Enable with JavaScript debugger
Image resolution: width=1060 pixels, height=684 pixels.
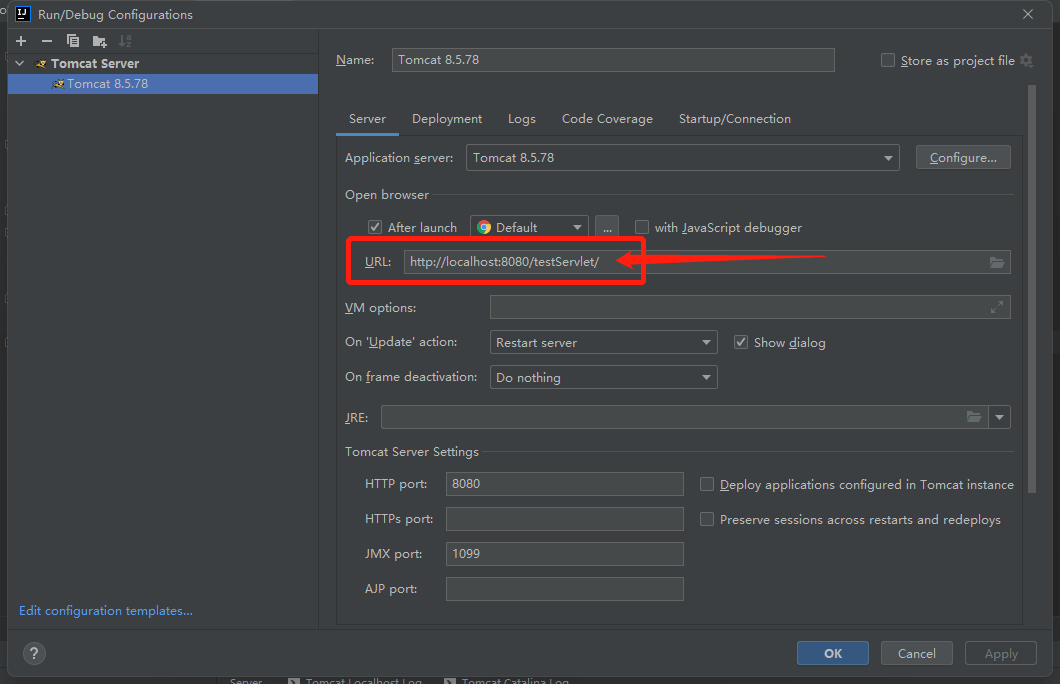(642, 227)
